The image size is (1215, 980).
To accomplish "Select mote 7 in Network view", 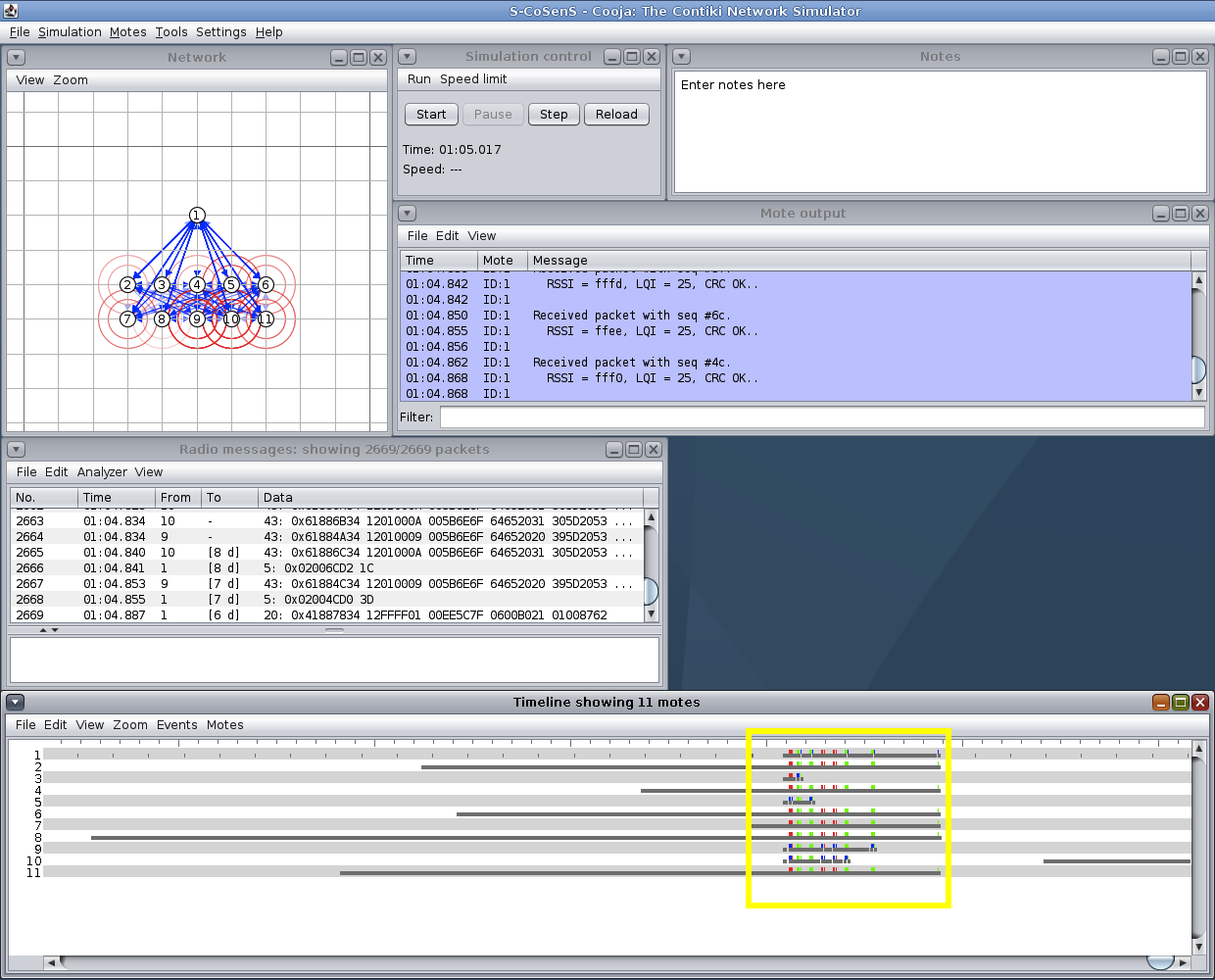I will 127,318.
